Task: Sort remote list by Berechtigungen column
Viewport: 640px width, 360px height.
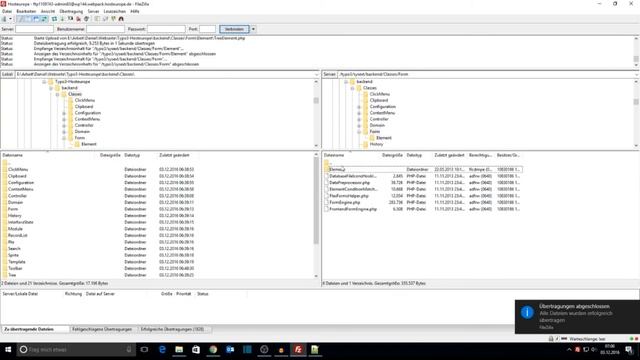Action: (480, 156)
